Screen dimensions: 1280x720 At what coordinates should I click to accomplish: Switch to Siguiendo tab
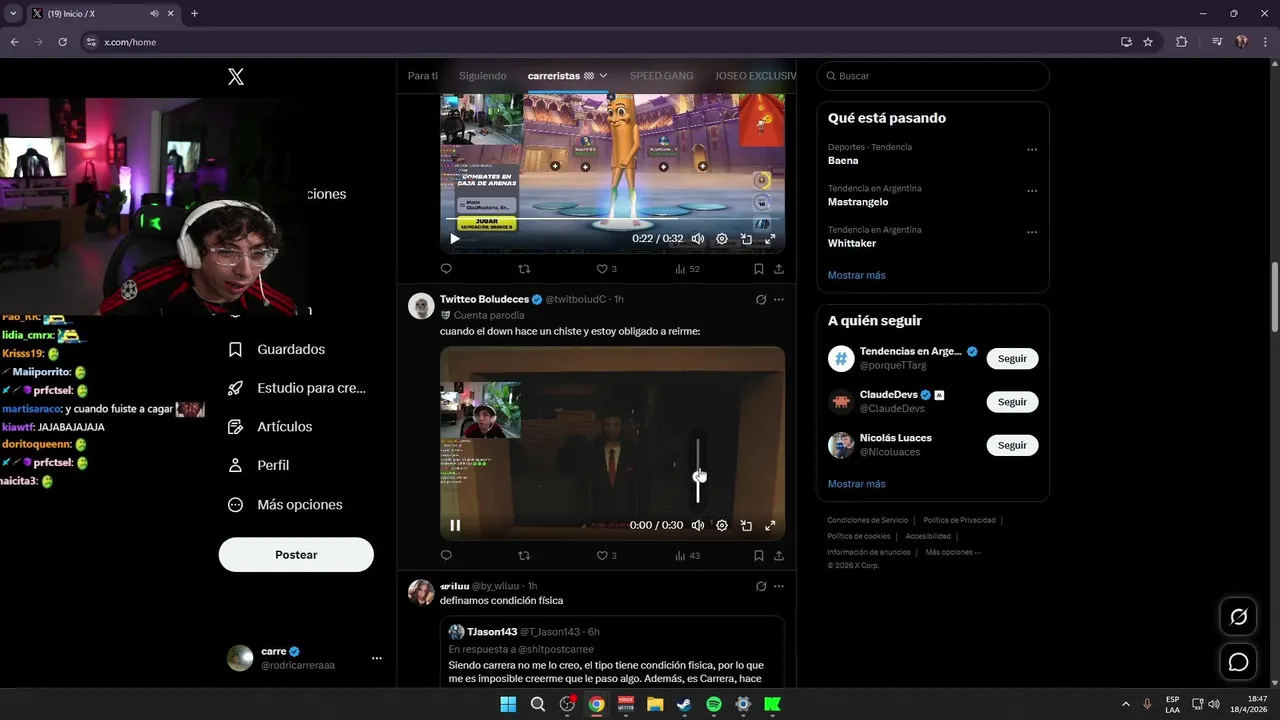click(x=483, y=76)
